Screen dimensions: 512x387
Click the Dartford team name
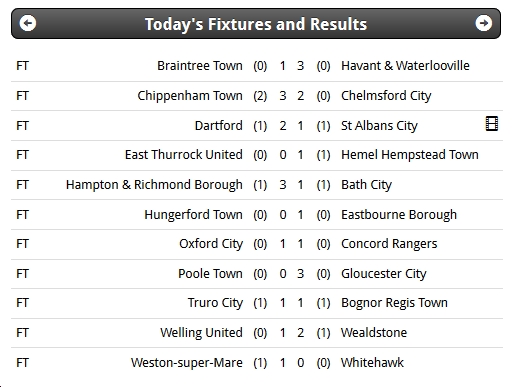click(219, 126)
